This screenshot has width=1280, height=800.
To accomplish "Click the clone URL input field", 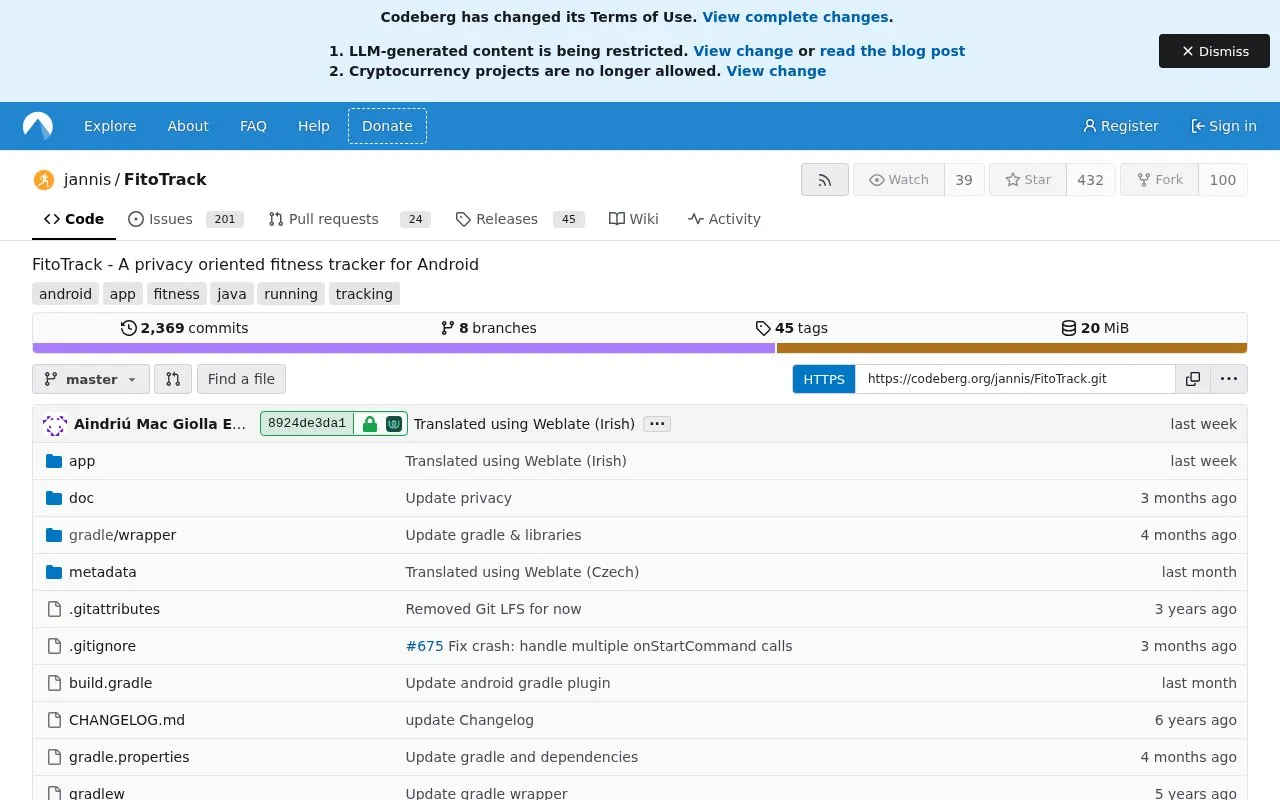I will (1015, 379).
